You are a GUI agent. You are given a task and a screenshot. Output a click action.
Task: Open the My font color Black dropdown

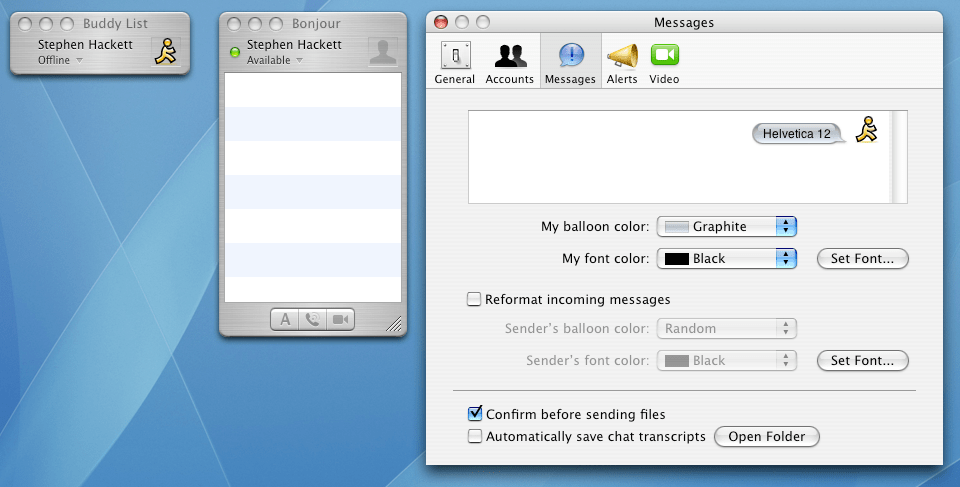(x=727, y=259)
